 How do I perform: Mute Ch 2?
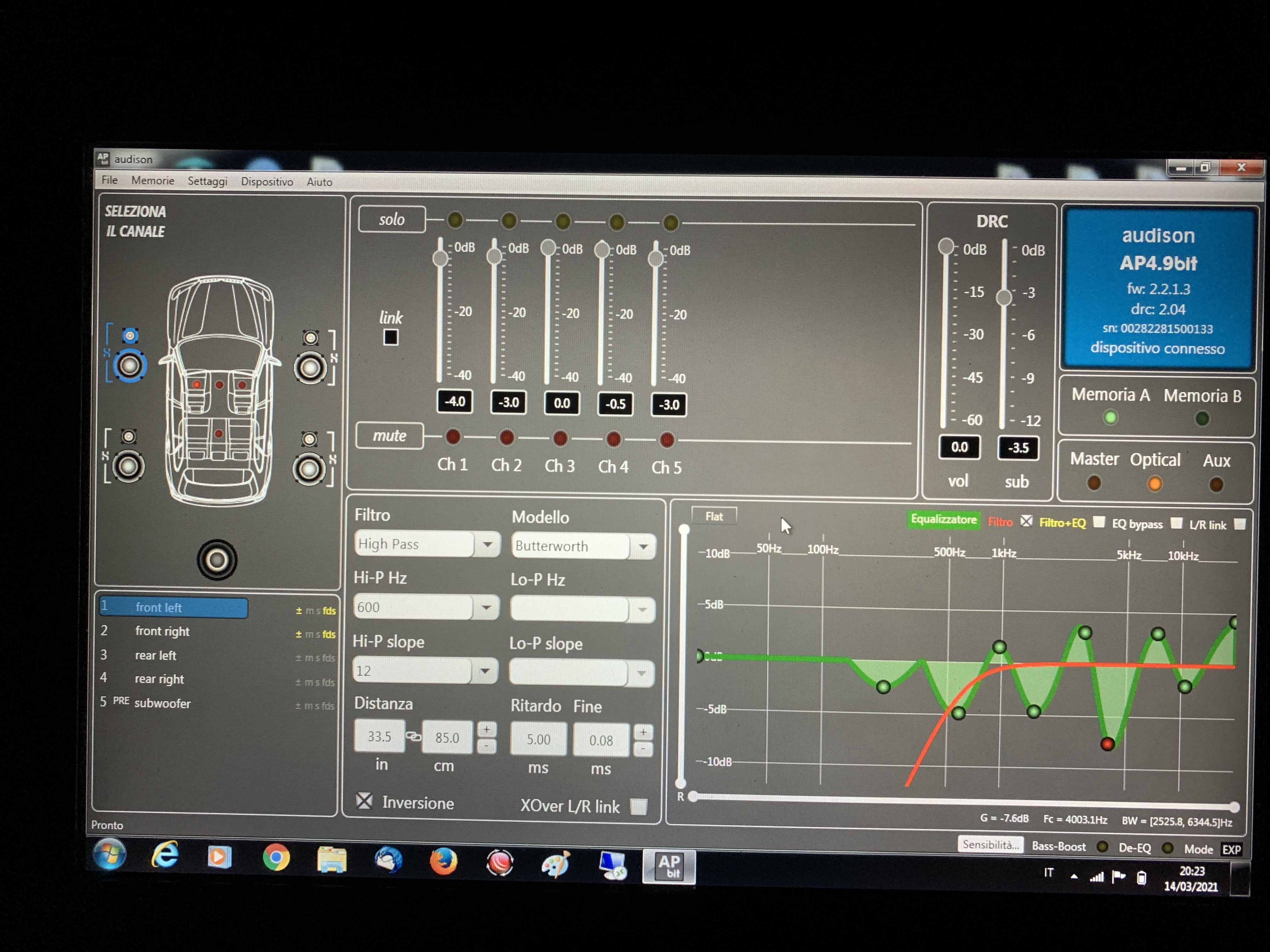(506, 439)
